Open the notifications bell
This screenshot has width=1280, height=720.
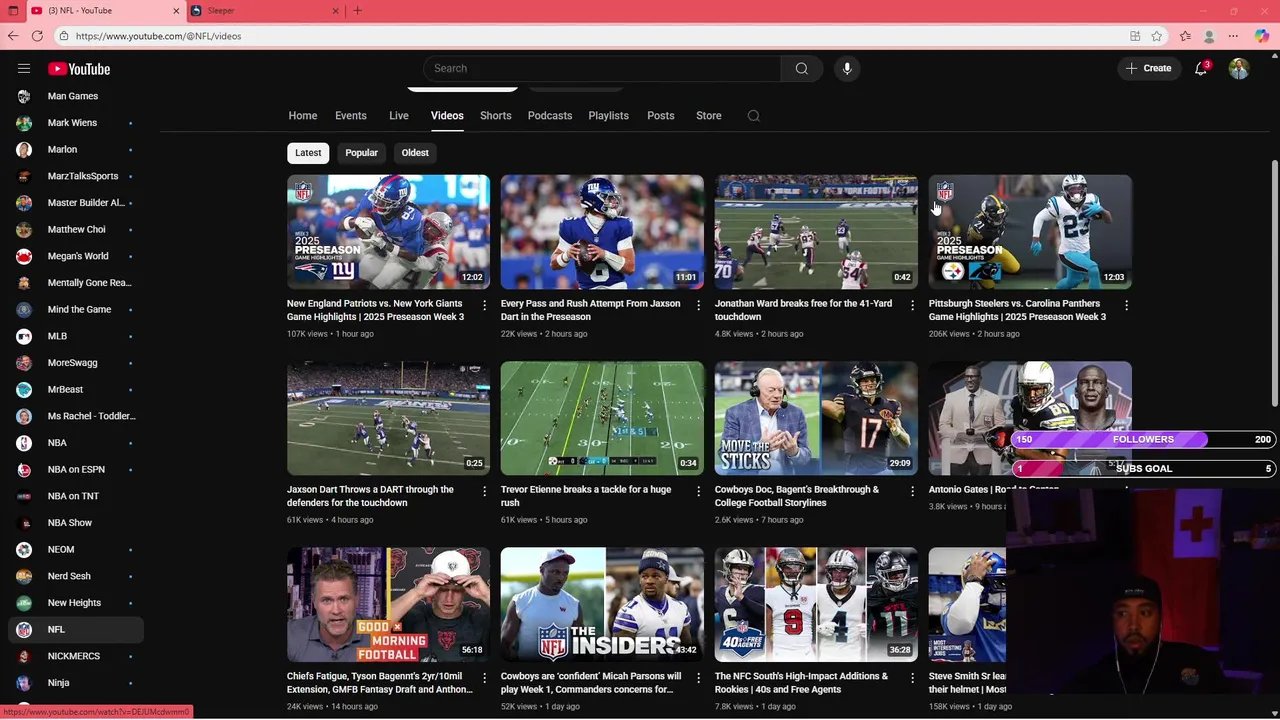(x=1201, y=68)
